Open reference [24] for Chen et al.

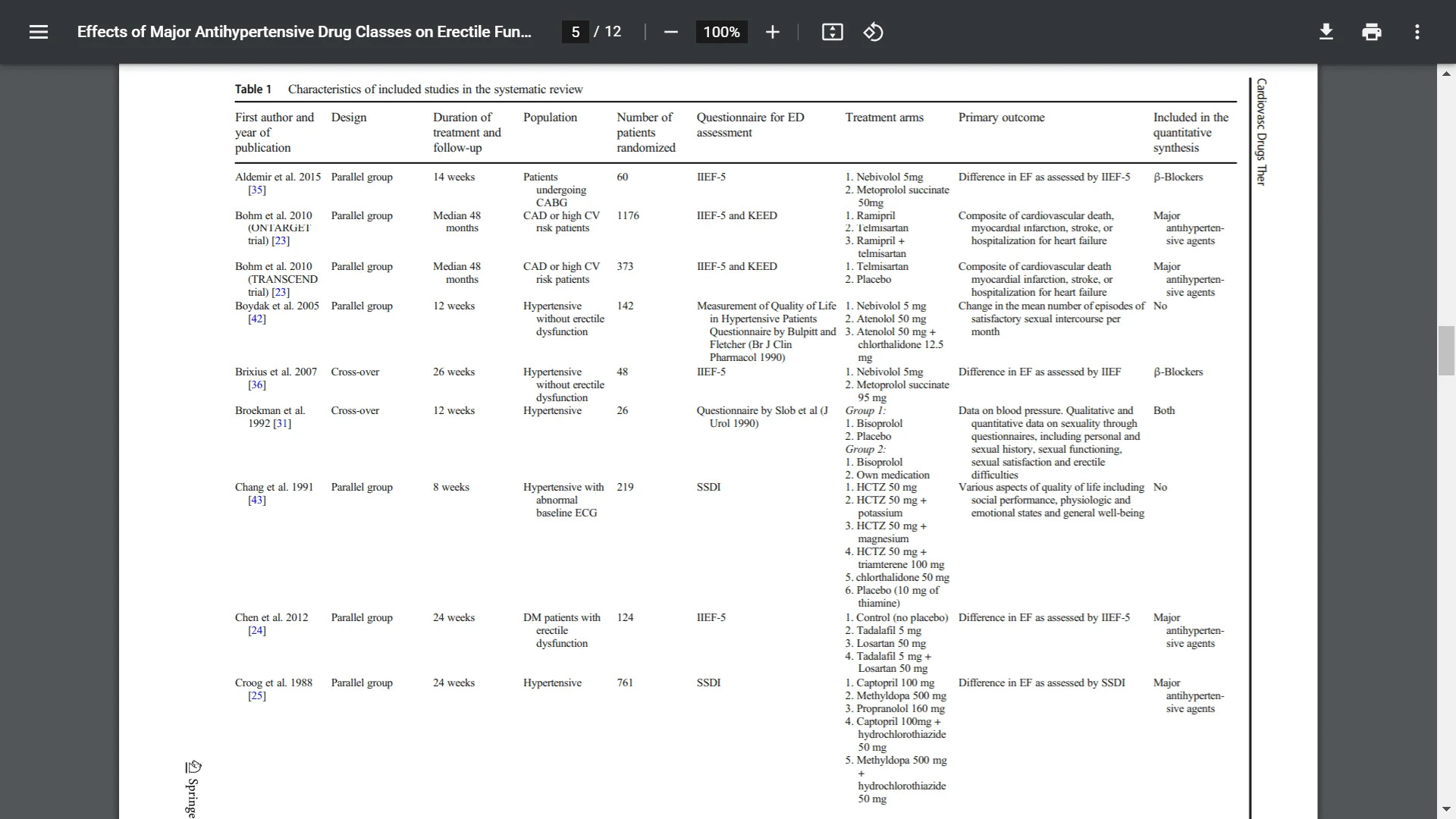(x=257, y=631)
